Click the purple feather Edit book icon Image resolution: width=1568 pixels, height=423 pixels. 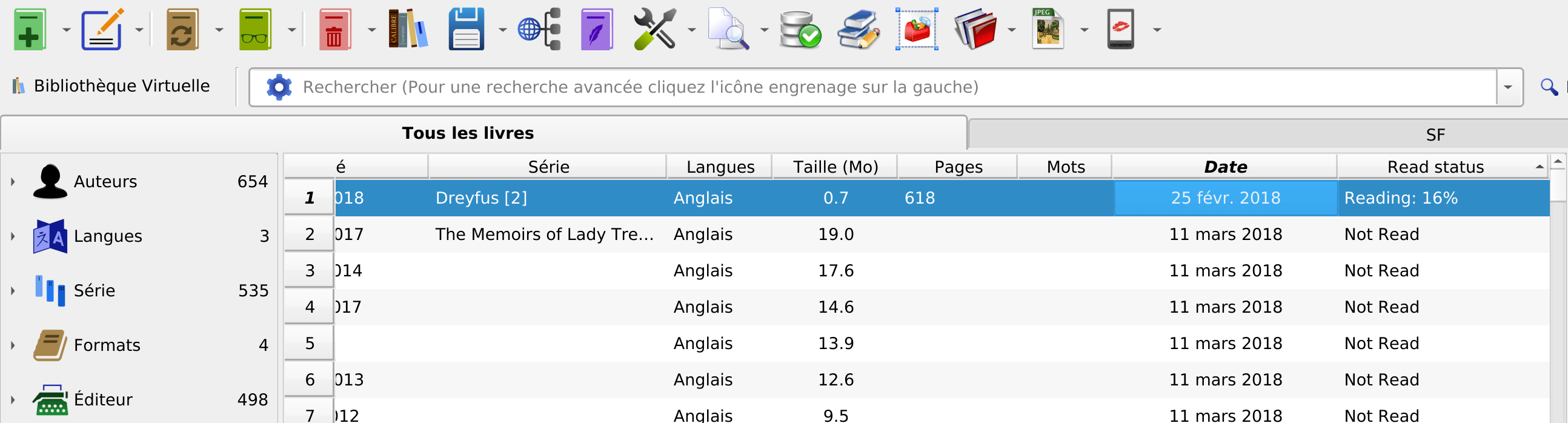(597, 28)
